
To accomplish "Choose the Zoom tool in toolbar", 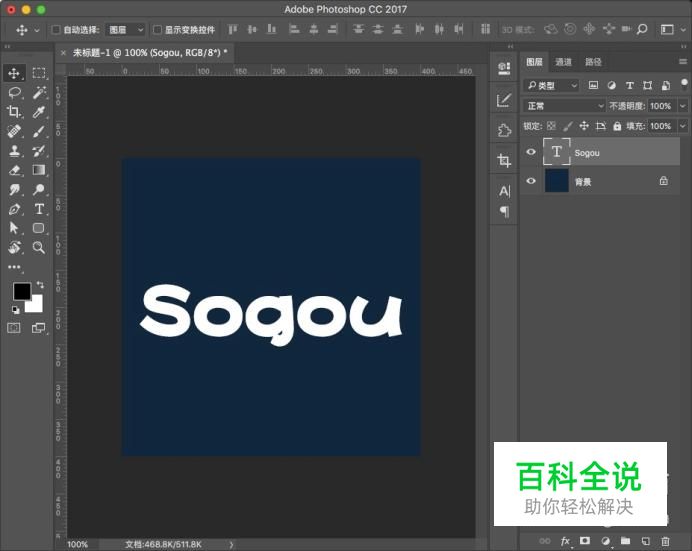I will pos(39,247).
